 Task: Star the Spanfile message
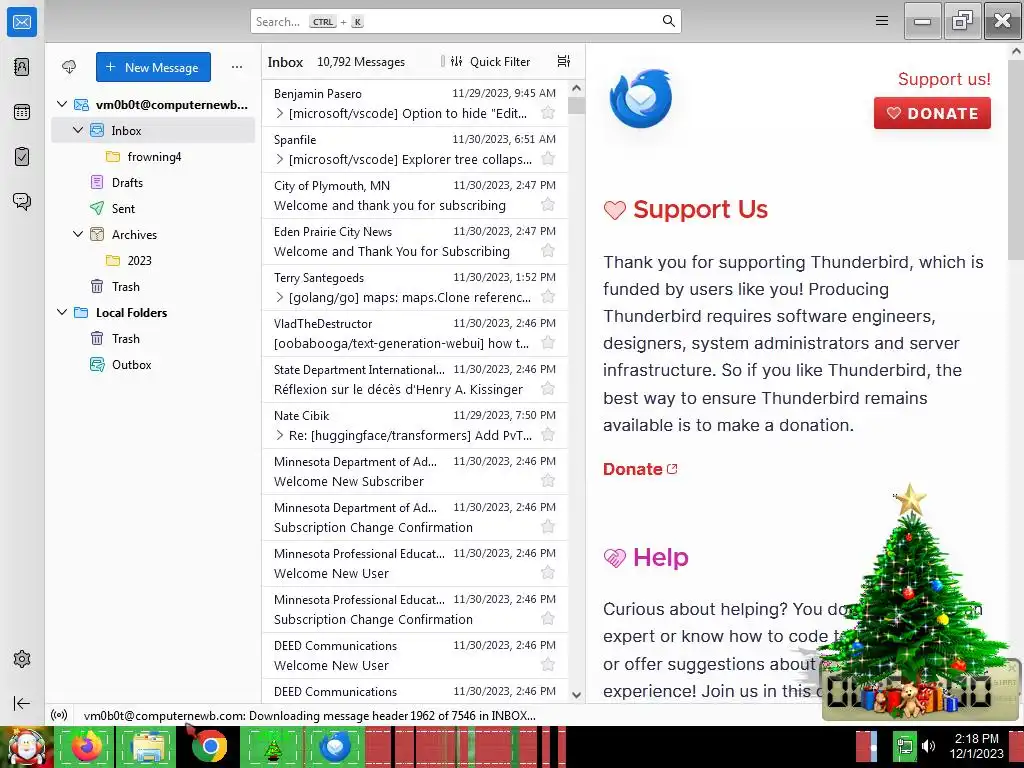pos(548,159)
